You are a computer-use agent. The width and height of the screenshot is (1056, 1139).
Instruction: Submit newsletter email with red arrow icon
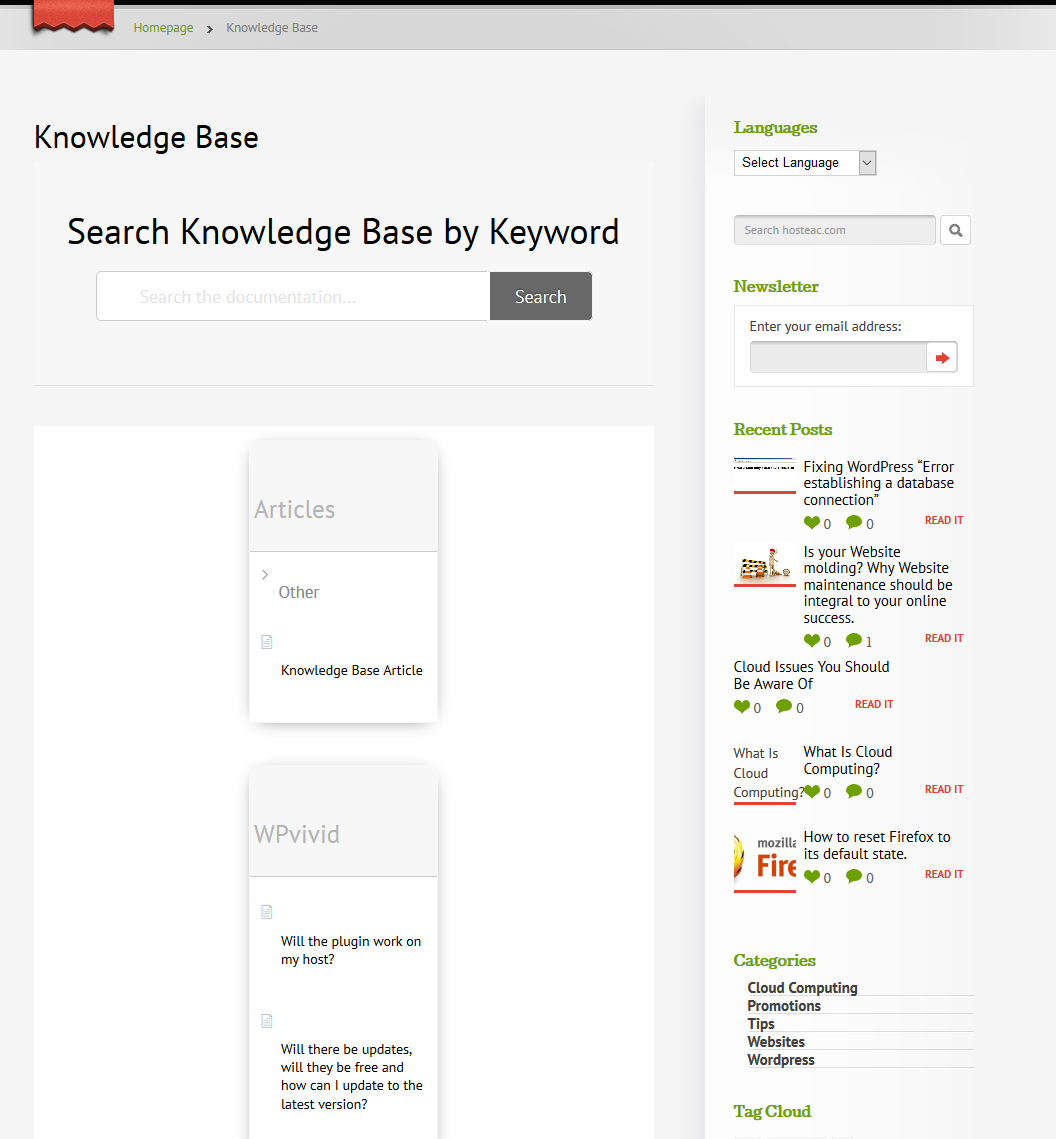(x=942, y=357)
